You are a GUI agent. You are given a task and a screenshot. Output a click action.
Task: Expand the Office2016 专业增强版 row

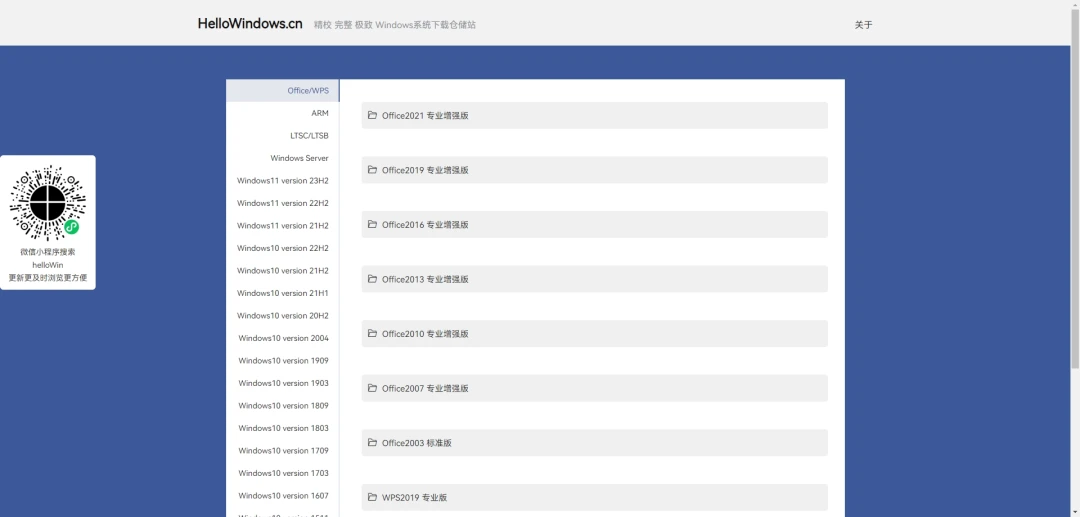pos(594,224)
